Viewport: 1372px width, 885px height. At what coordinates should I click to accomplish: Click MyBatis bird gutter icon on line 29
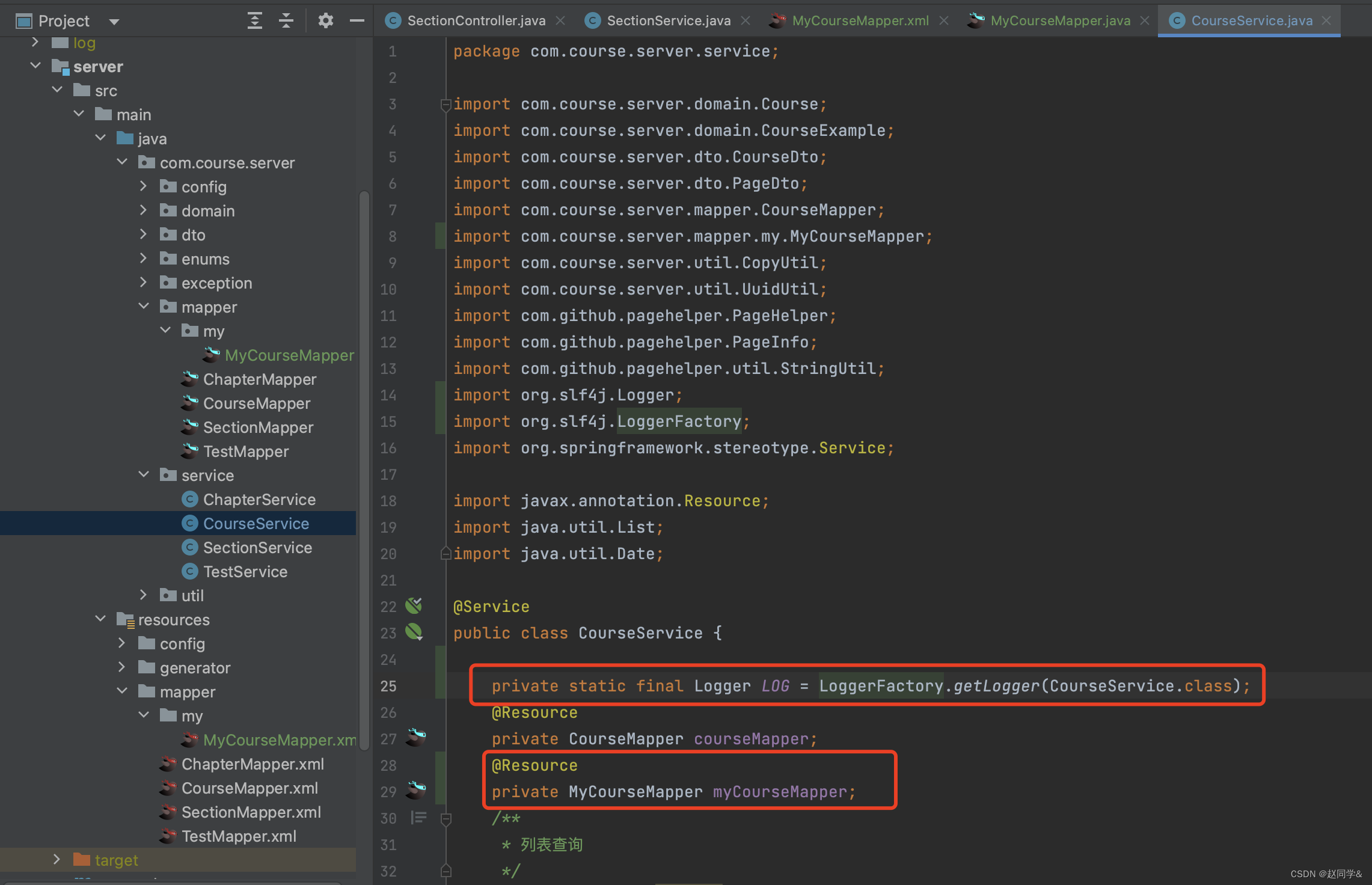tap(416, 790)
